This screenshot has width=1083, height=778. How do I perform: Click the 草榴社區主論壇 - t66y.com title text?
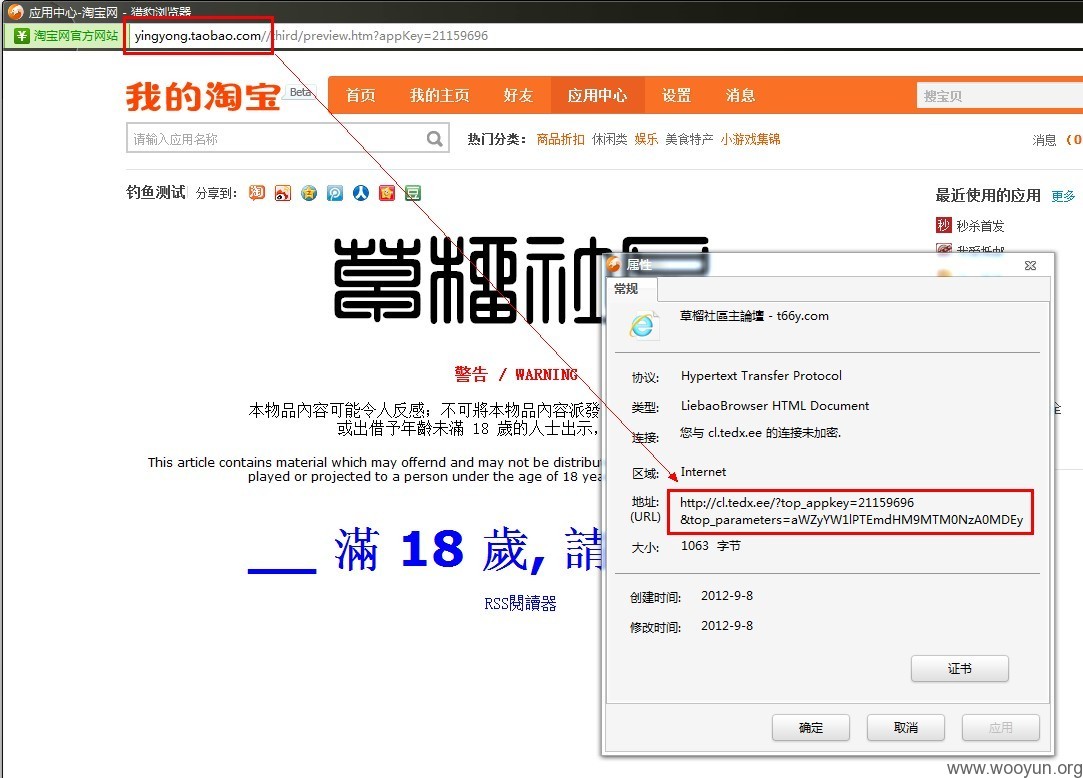[x=754, y=316]
